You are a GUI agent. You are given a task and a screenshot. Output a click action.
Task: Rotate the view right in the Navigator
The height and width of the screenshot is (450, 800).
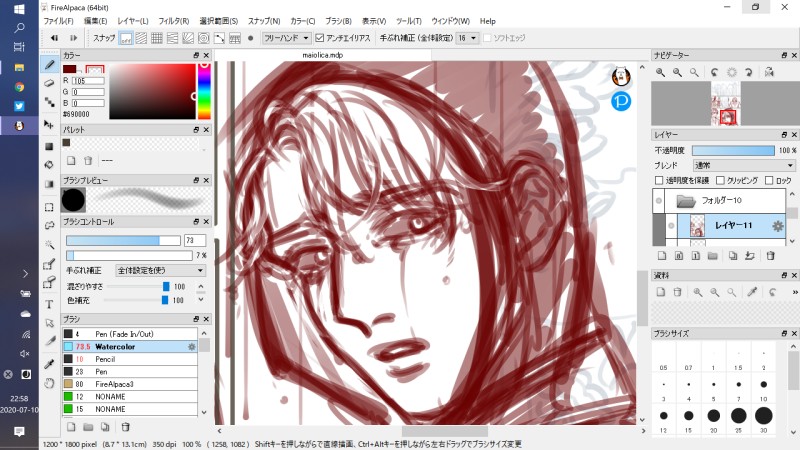pyautogui.click(x=748, y=72)
